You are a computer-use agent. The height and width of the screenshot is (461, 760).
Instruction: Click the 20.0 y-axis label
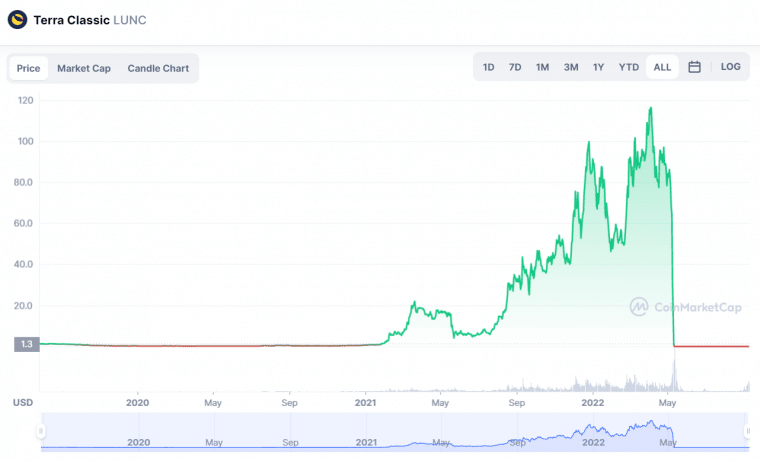coord(23,306)
